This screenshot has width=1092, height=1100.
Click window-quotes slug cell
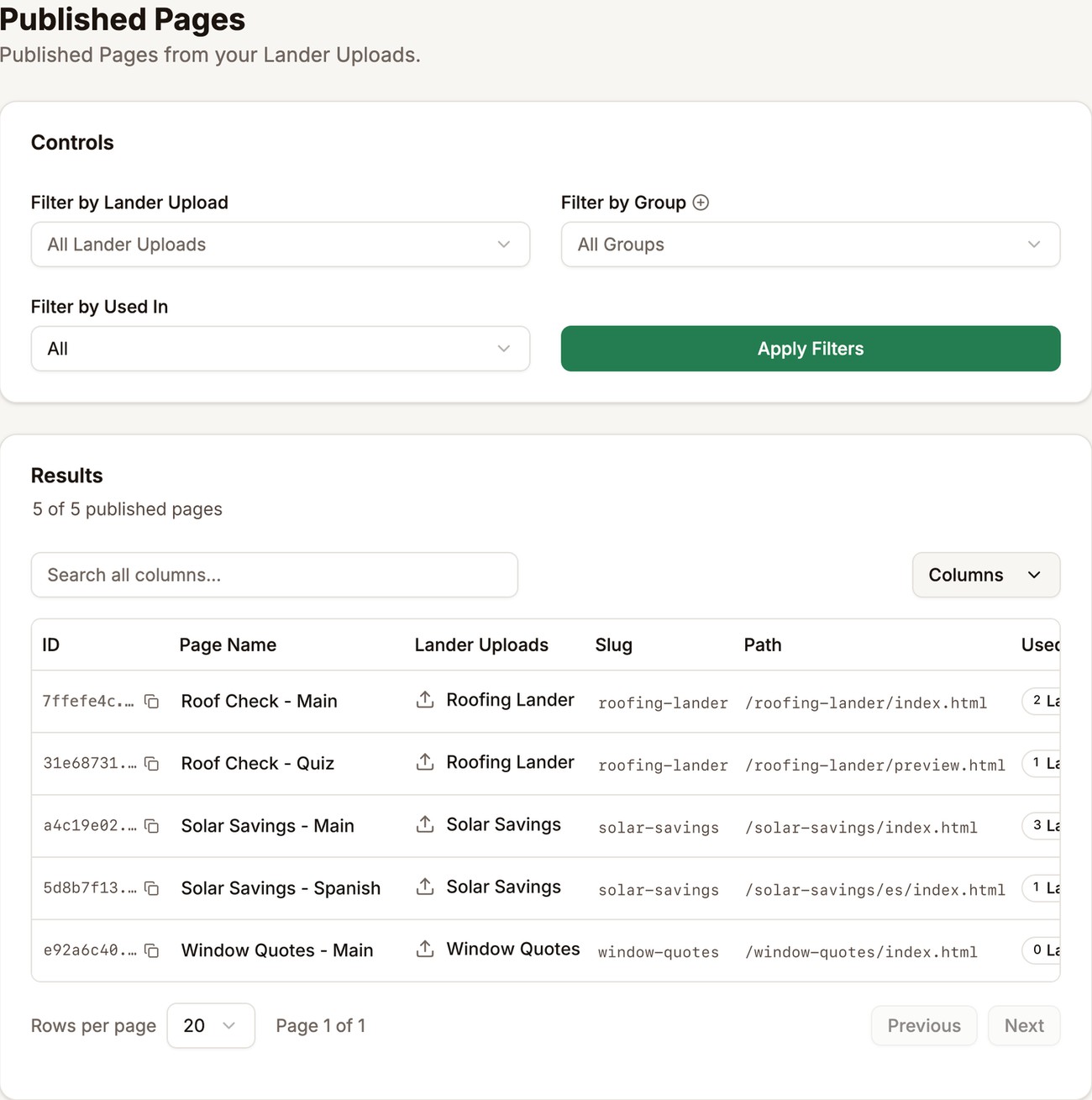click(659, 952)
